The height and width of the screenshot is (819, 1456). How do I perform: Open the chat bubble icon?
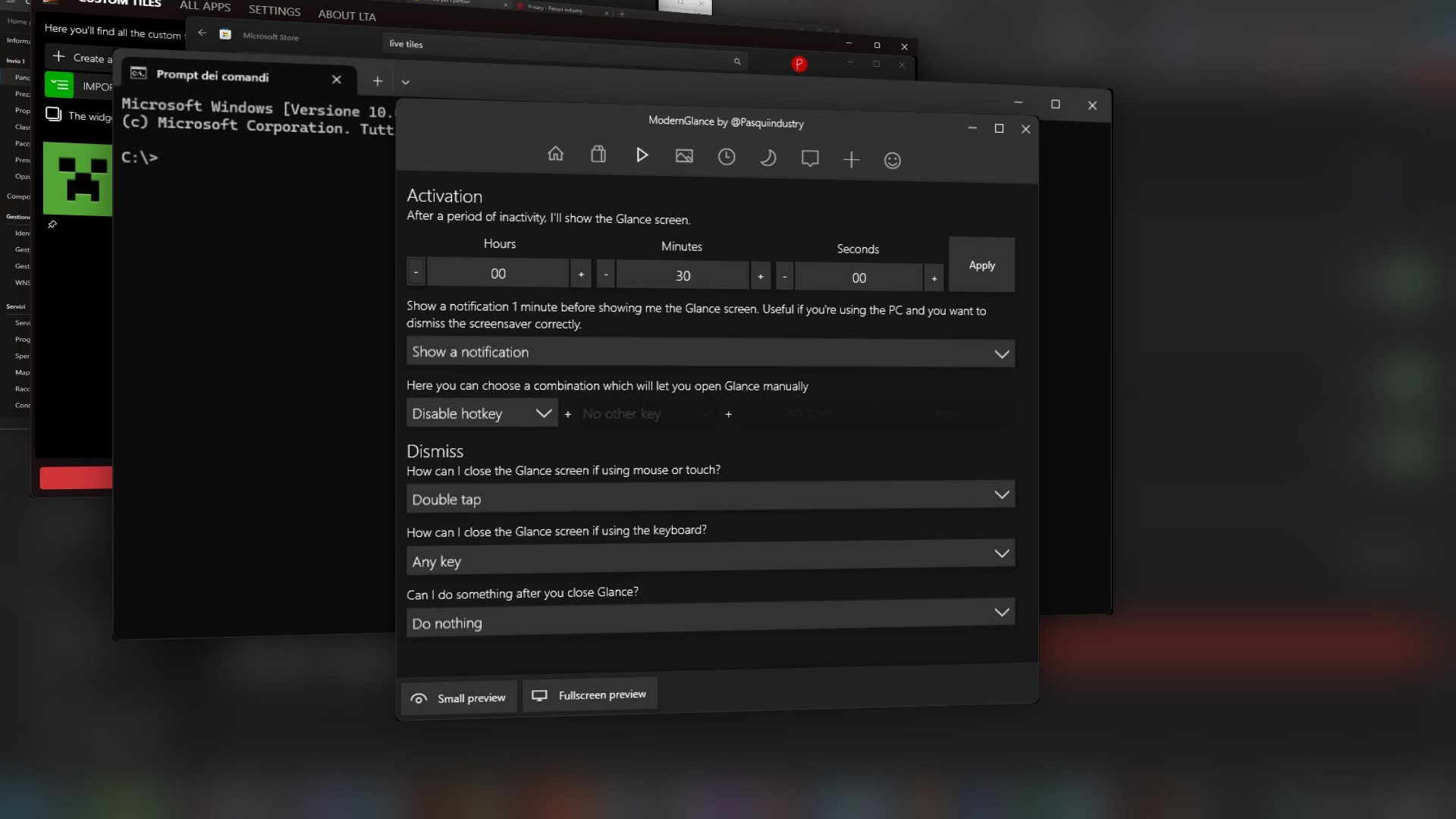click(810, 158)
